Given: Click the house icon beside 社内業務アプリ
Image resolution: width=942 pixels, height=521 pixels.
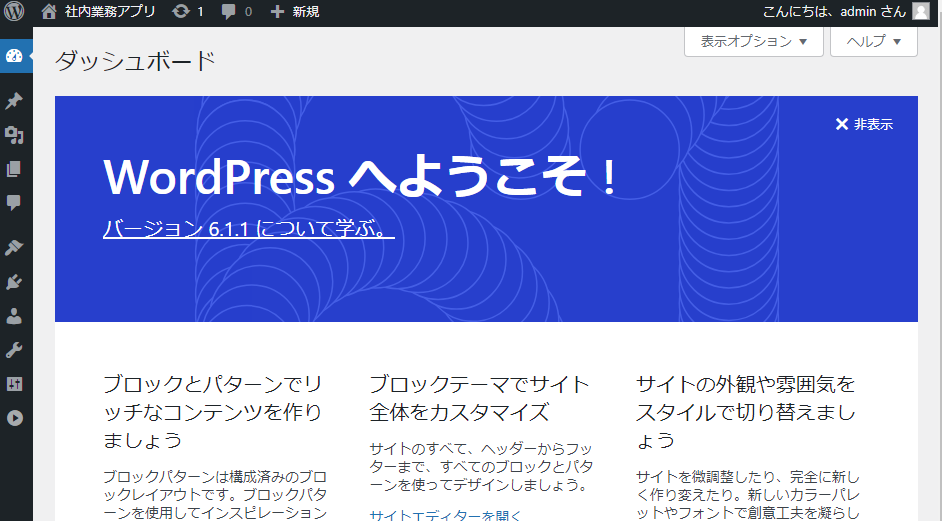Looking at the screenshot, I should [x=49, y=11].
